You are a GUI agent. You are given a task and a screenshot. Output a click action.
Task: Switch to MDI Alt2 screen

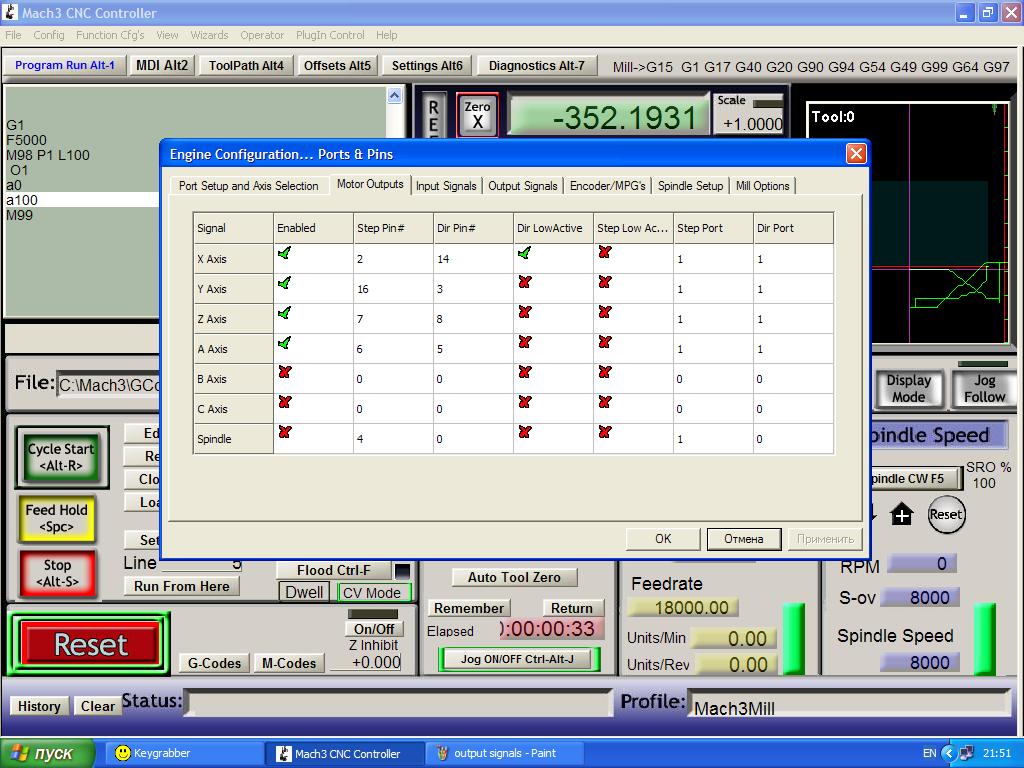[161, 65]
